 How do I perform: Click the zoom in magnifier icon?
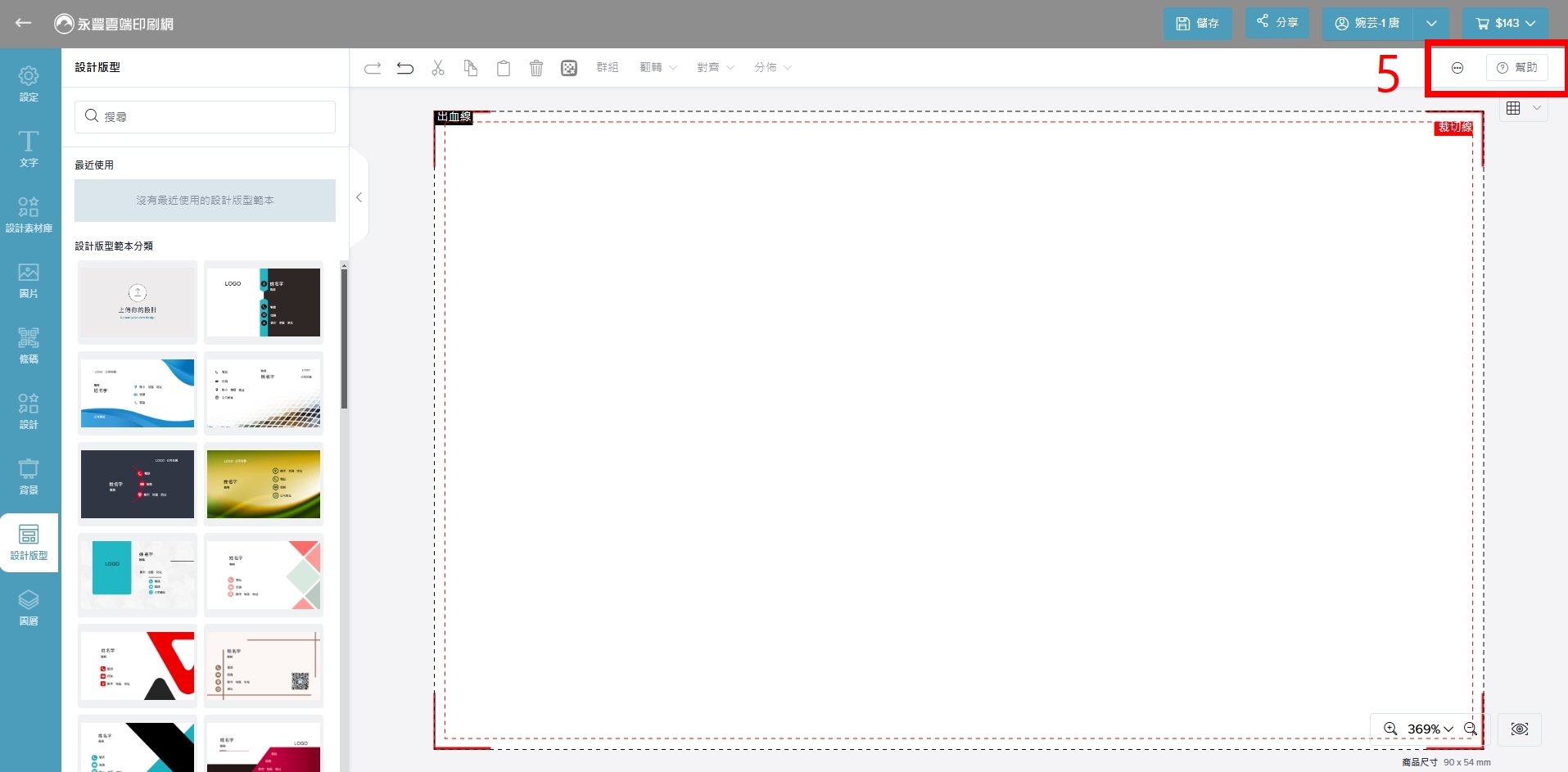coord(1390,729)
